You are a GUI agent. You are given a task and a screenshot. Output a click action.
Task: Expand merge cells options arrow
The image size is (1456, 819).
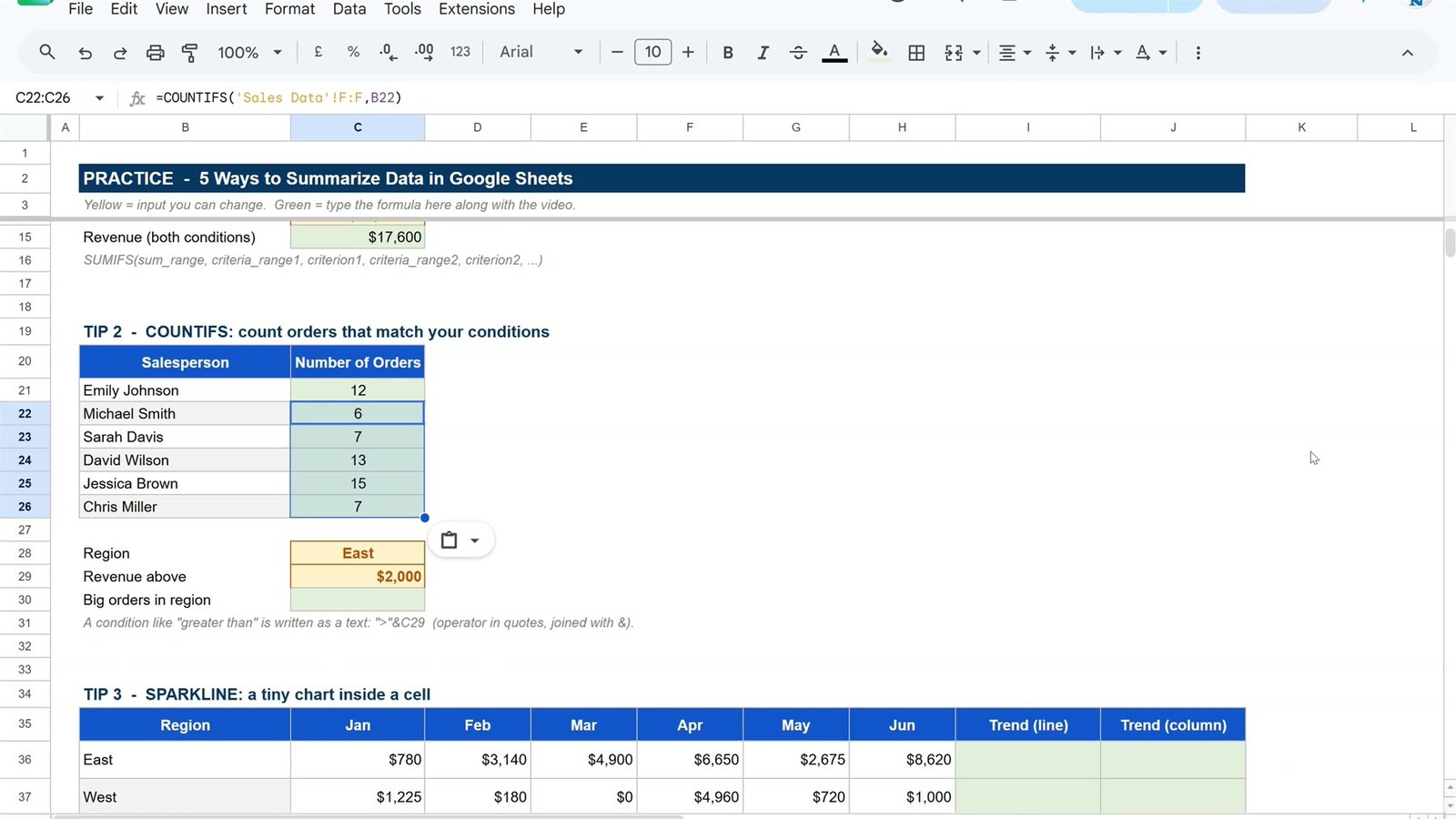(x=976, y=53)
